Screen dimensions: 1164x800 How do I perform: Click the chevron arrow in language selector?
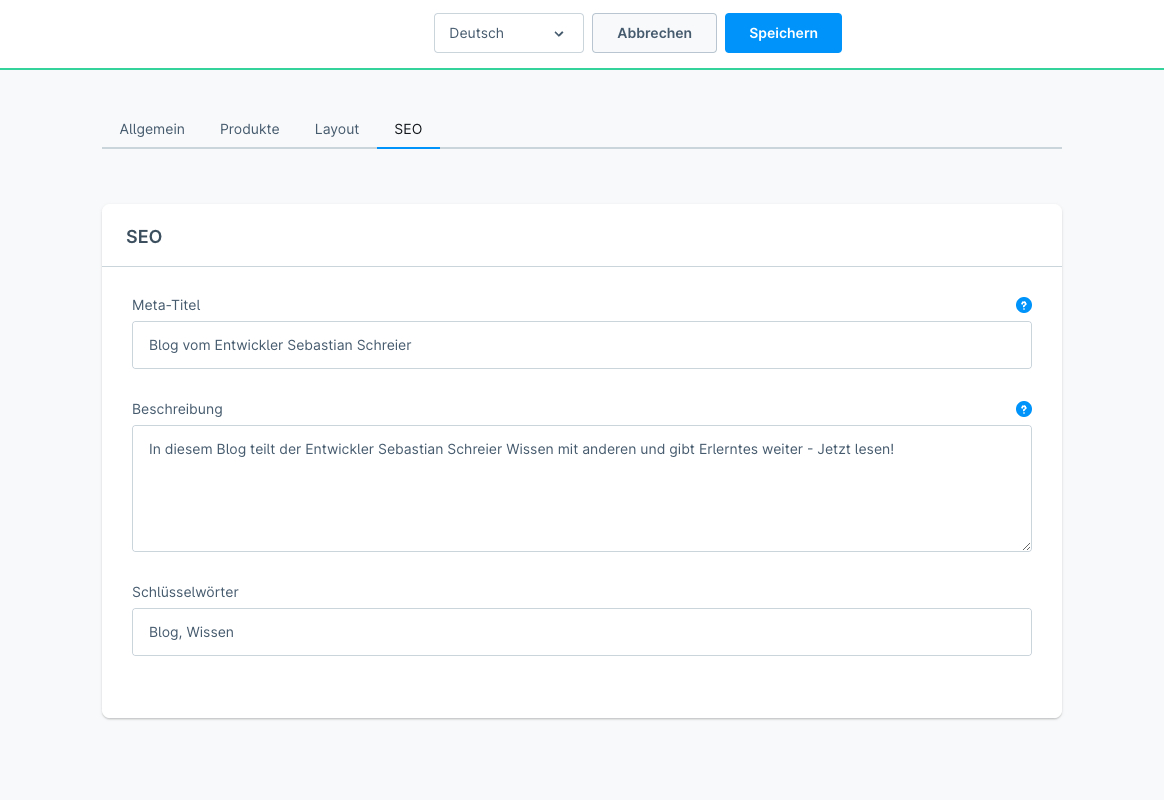(x=559, y=34)
